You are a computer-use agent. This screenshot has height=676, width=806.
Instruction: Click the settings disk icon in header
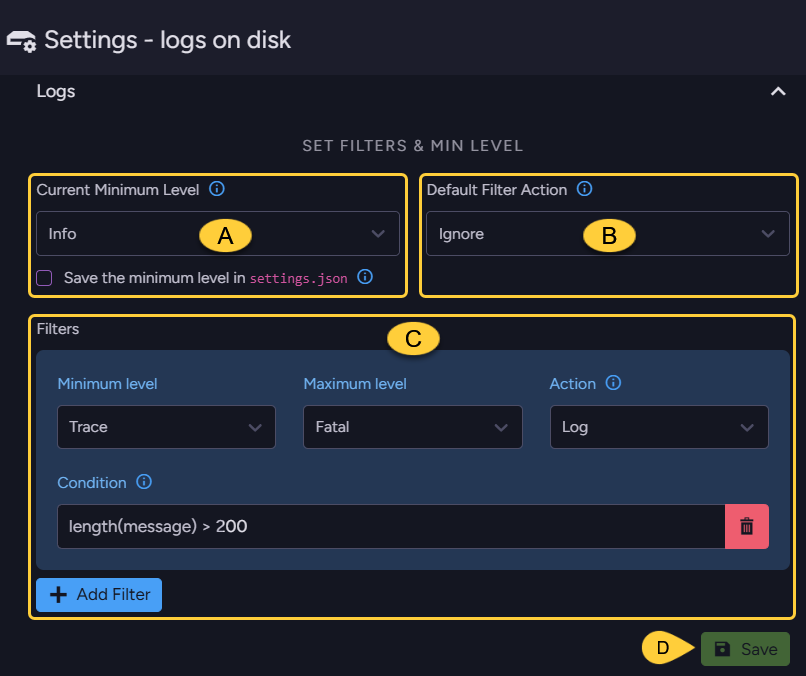click(21, 41)
